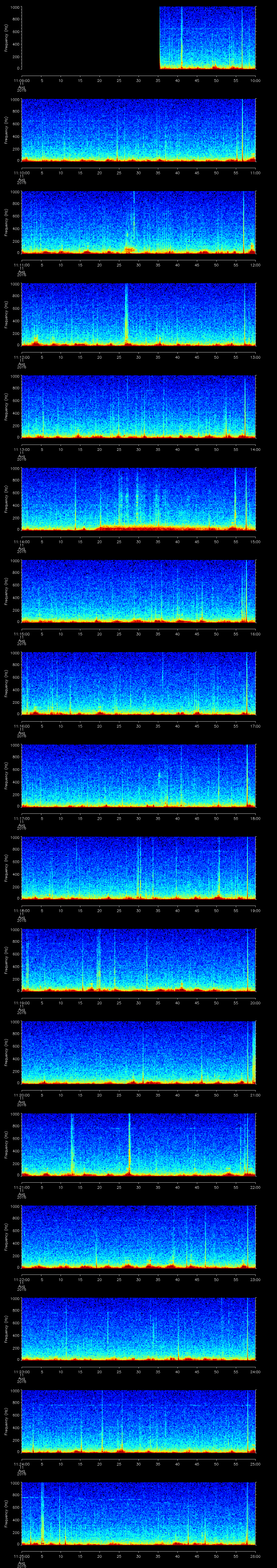The height and width of the screenshot is (1568, 277).
Task: Click the 11:20:00 start time label
Action: pyautogui.click(x=21, y=1095)
